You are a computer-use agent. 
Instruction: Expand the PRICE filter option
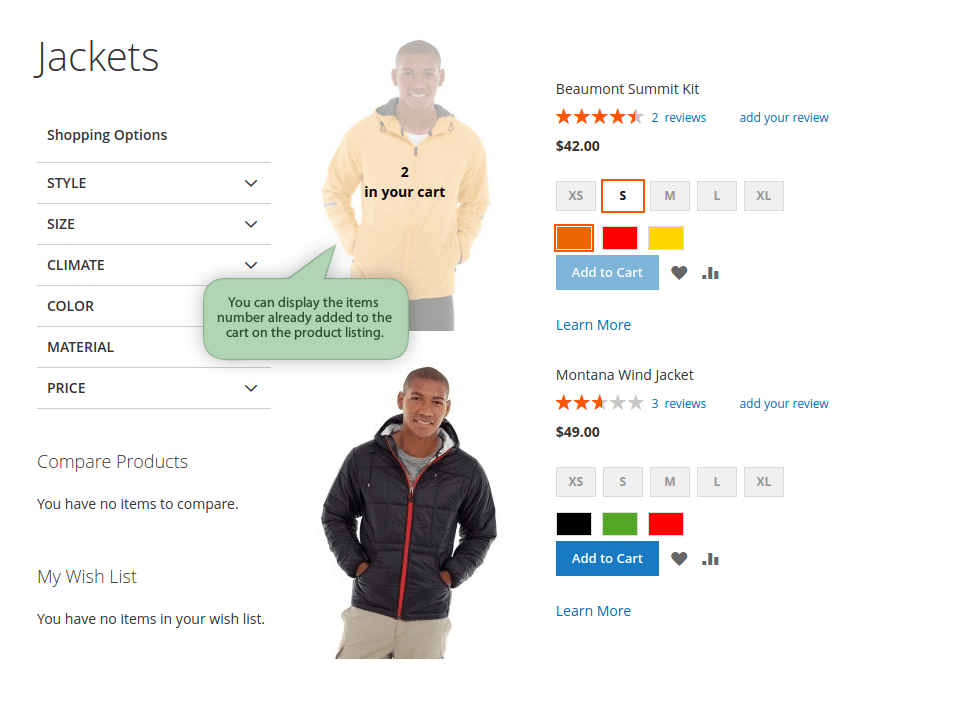click(x=153, y=388)
